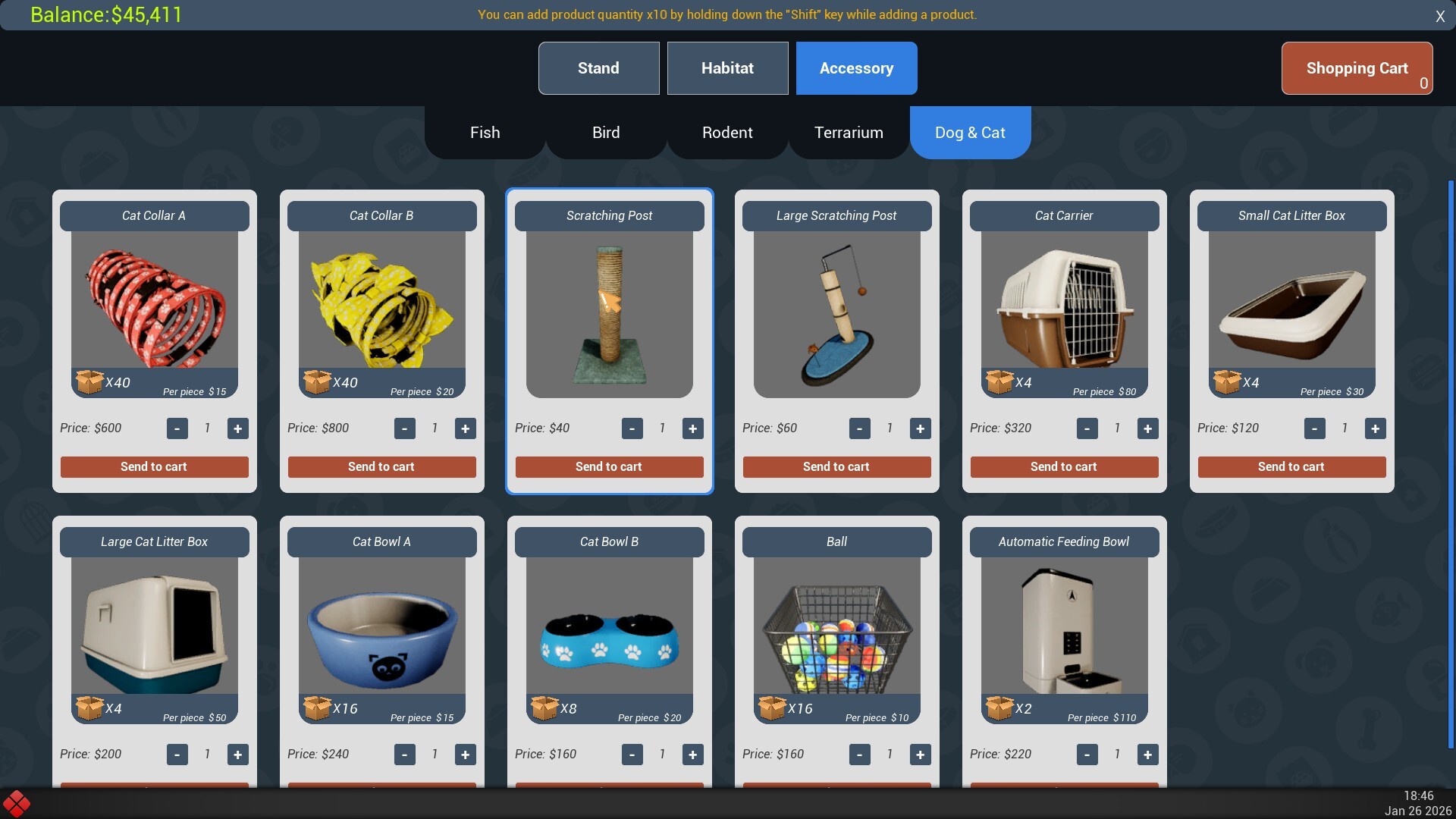
Task: Send the Scratching Post to cart
Action: 609,466
